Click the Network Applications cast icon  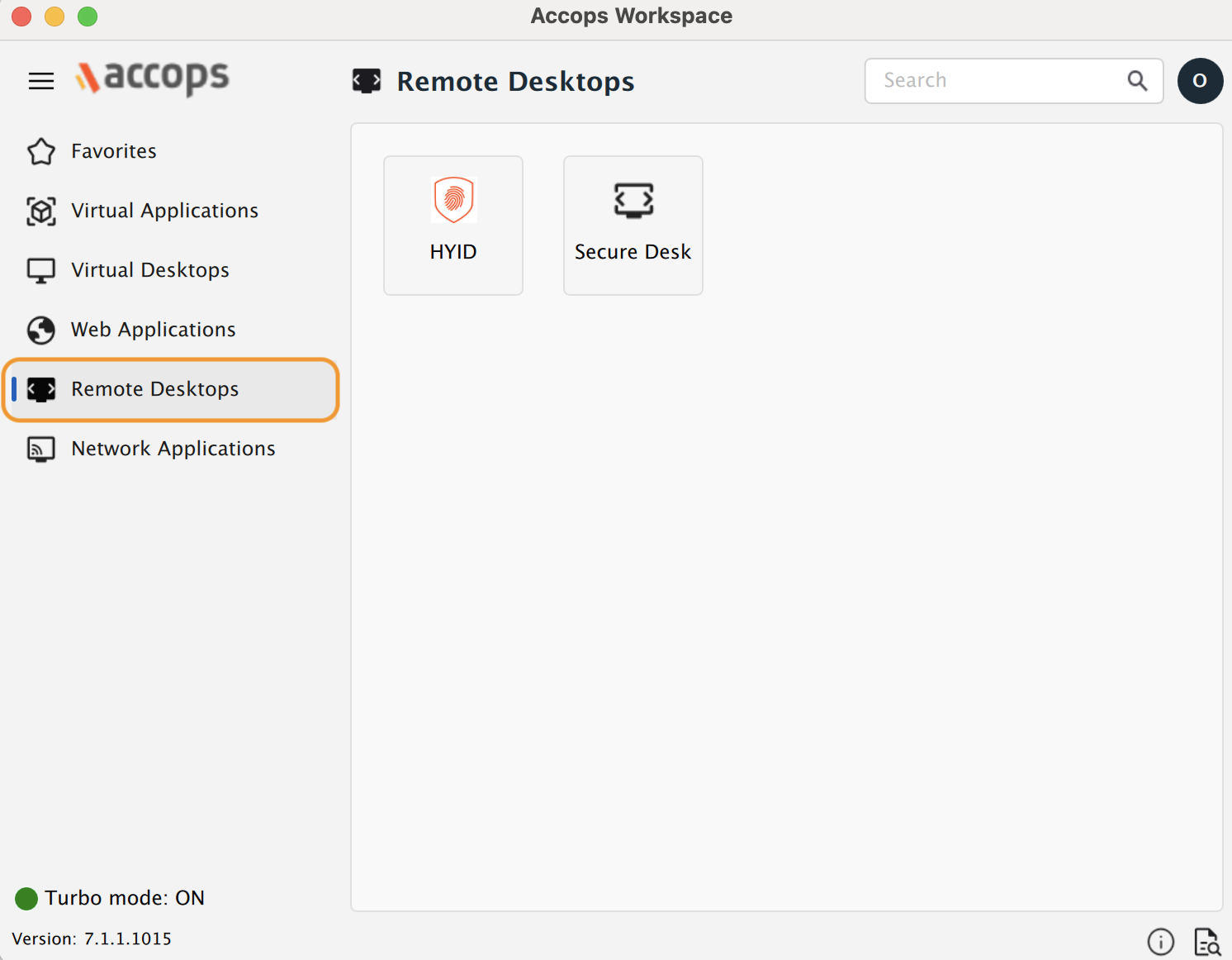(x=41, y=449)
